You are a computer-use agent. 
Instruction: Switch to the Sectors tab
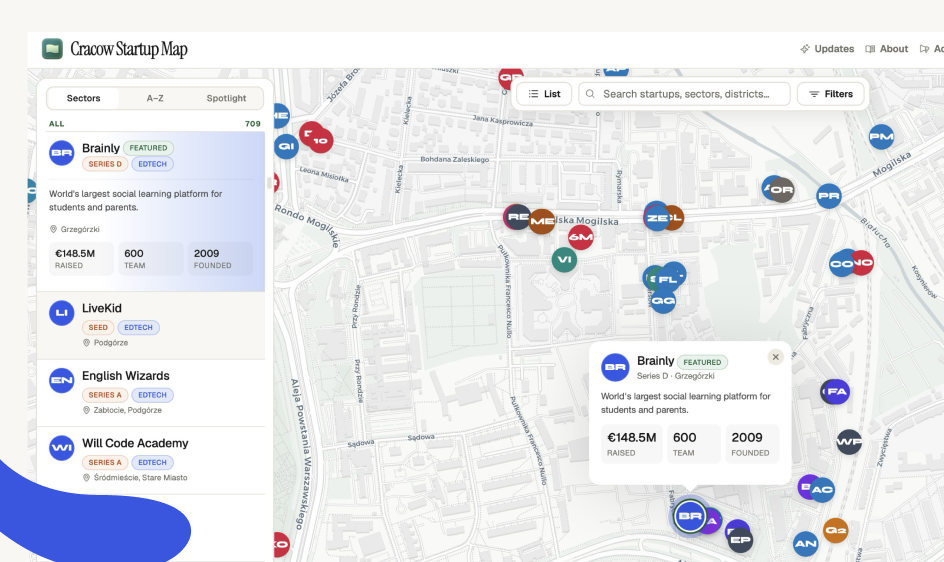(83, 98)
